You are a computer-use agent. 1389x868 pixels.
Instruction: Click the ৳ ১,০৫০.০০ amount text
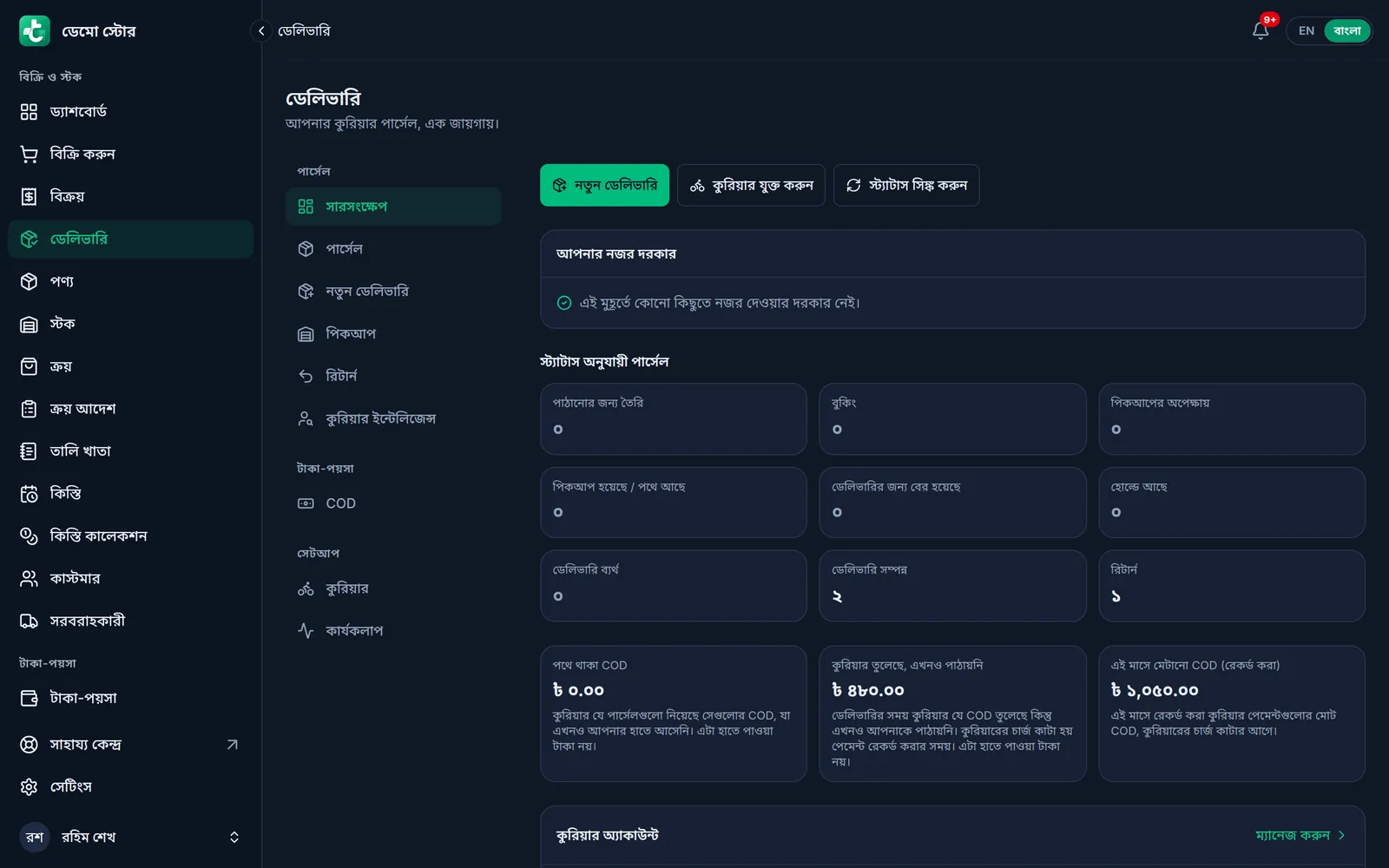pos(1155,691)
